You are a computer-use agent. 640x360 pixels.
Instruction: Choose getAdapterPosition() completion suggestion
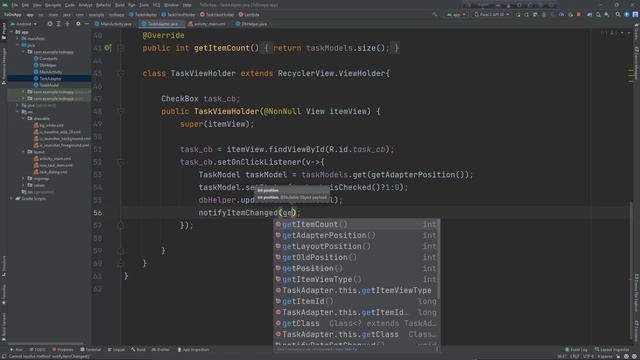(356, 235)
